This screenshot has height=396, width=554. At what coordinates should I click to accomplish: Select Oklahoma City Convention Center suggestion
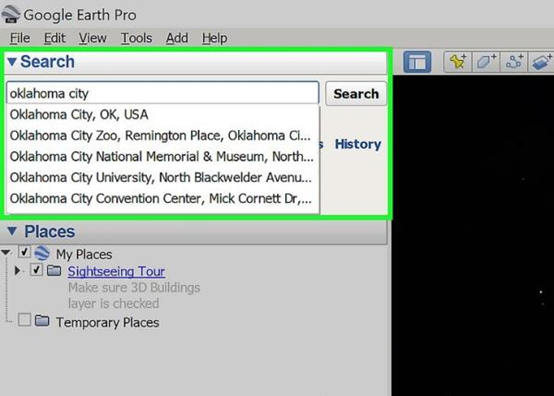pyautogui.click(x=163, y=199)
